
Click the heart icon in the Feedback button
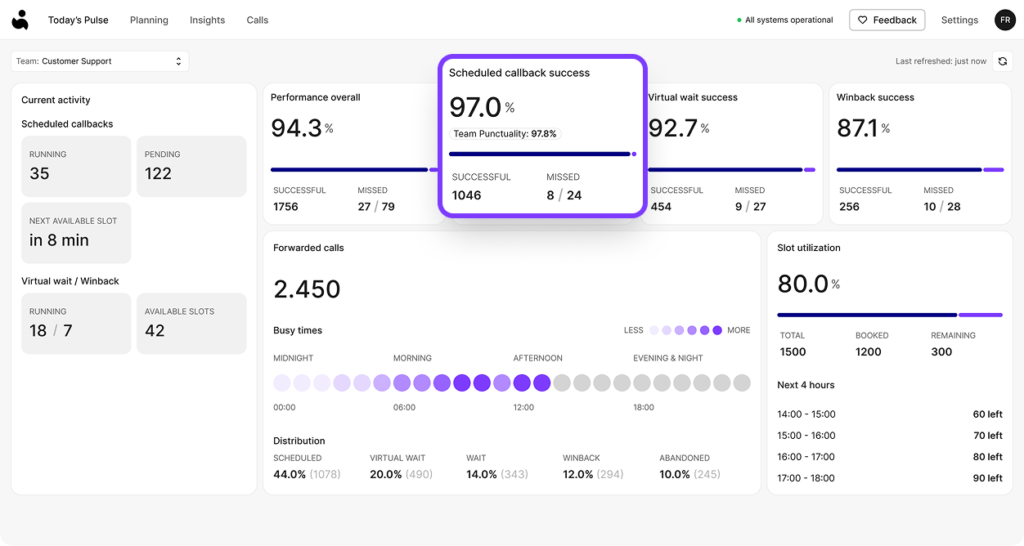point(863,20)
